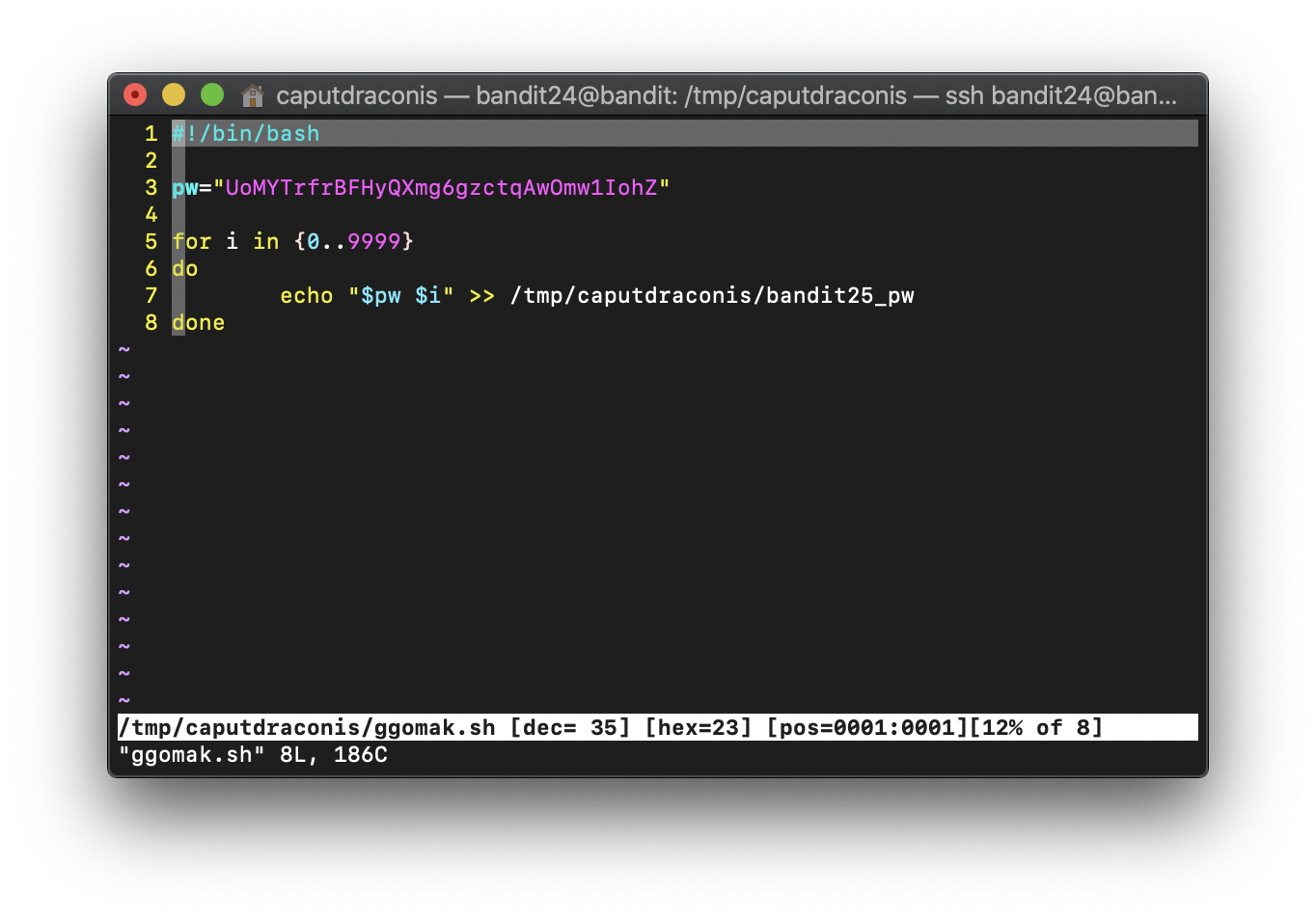This screenshot has height=920, width=1316.
Task: Click the "ggomak.sh" 8L, 186C message line
Action: pyautogui.click(x=253, y=754)
